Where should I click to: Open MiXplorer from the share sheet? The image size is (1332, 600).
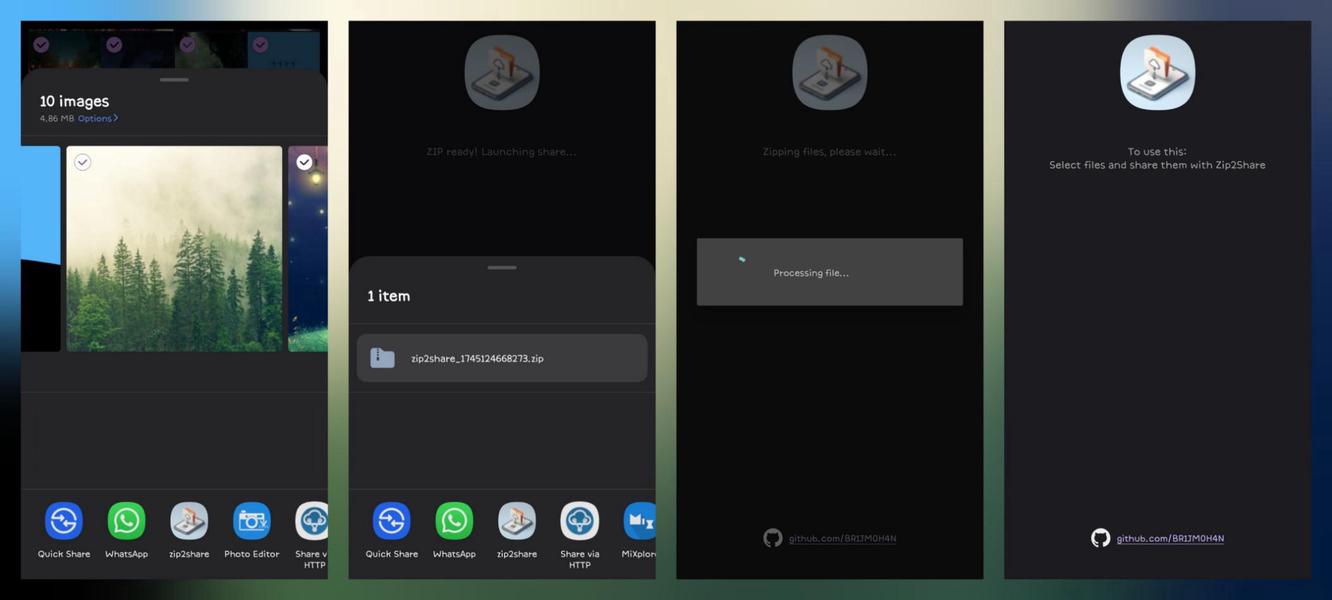click(x=640, y=520)
